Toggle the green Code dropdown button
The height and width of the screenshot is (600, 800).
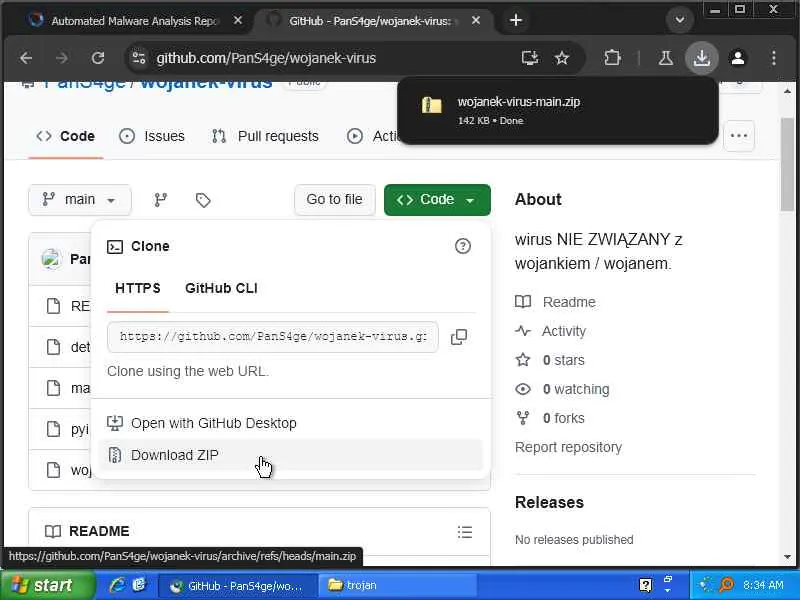pyautogui.click(x=437, y=199)
